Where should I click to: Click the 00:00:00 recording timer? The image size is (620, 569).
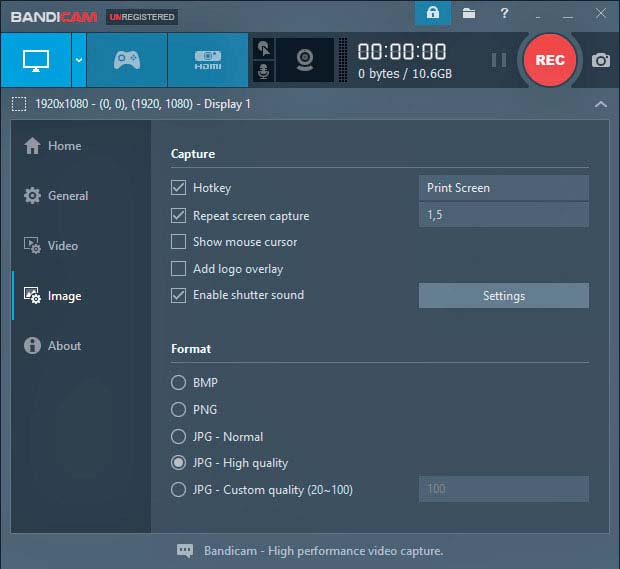[402, 52]
